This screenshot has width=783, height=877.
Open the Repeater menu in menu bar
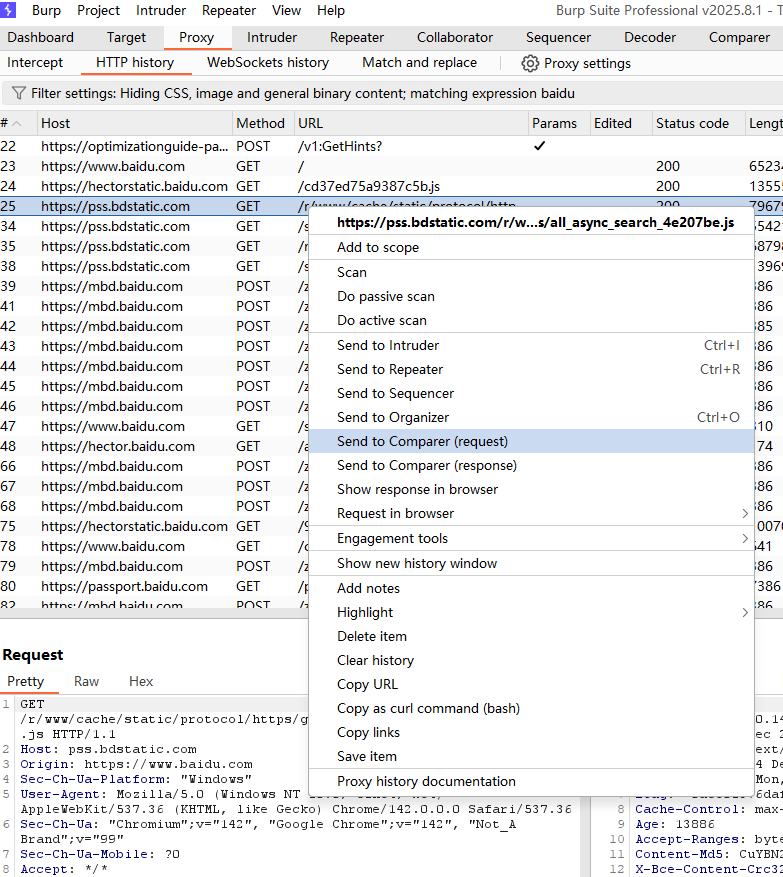coord(229,11)
